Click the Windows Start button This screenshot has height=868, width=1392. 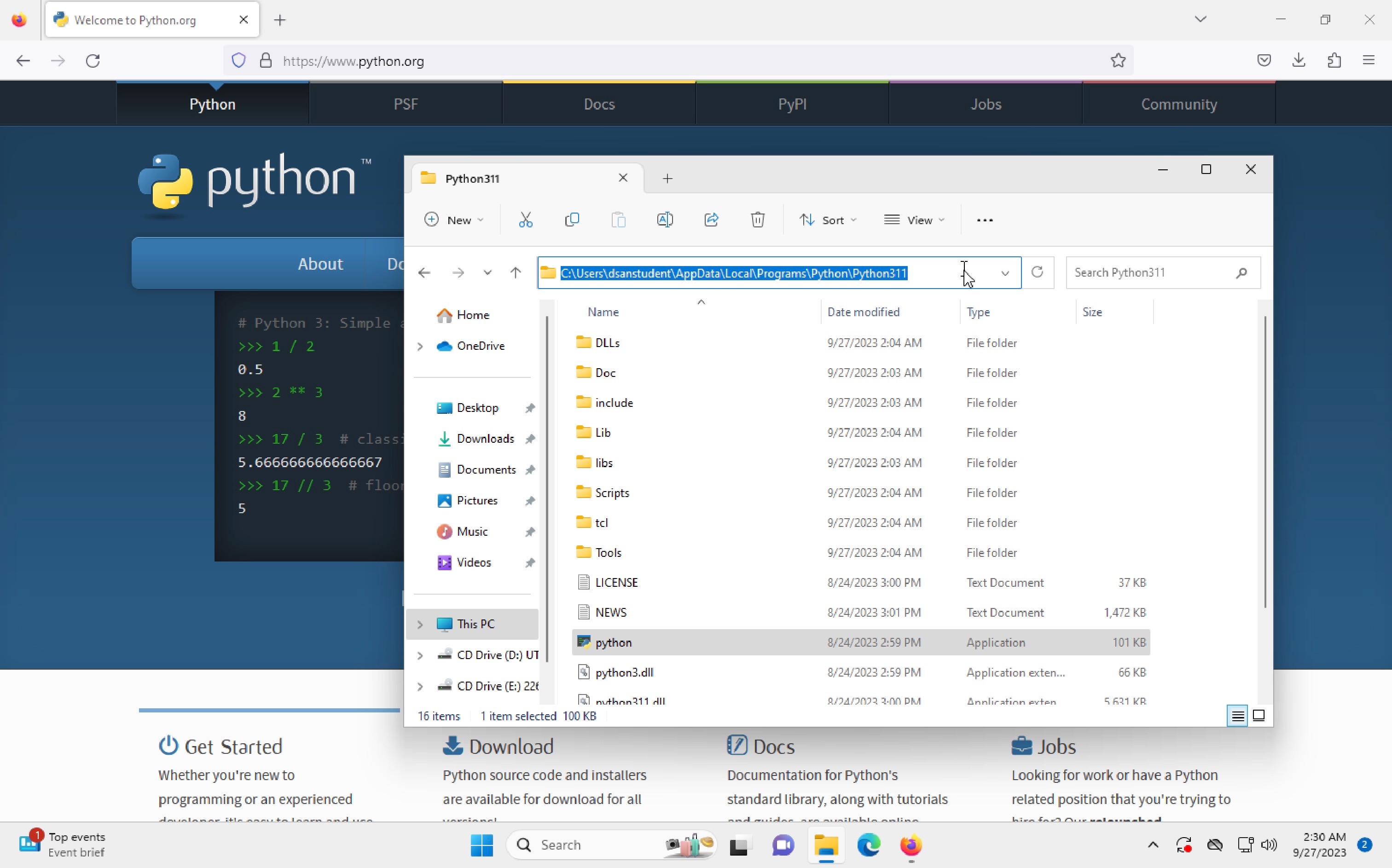[x=481, y=845]
